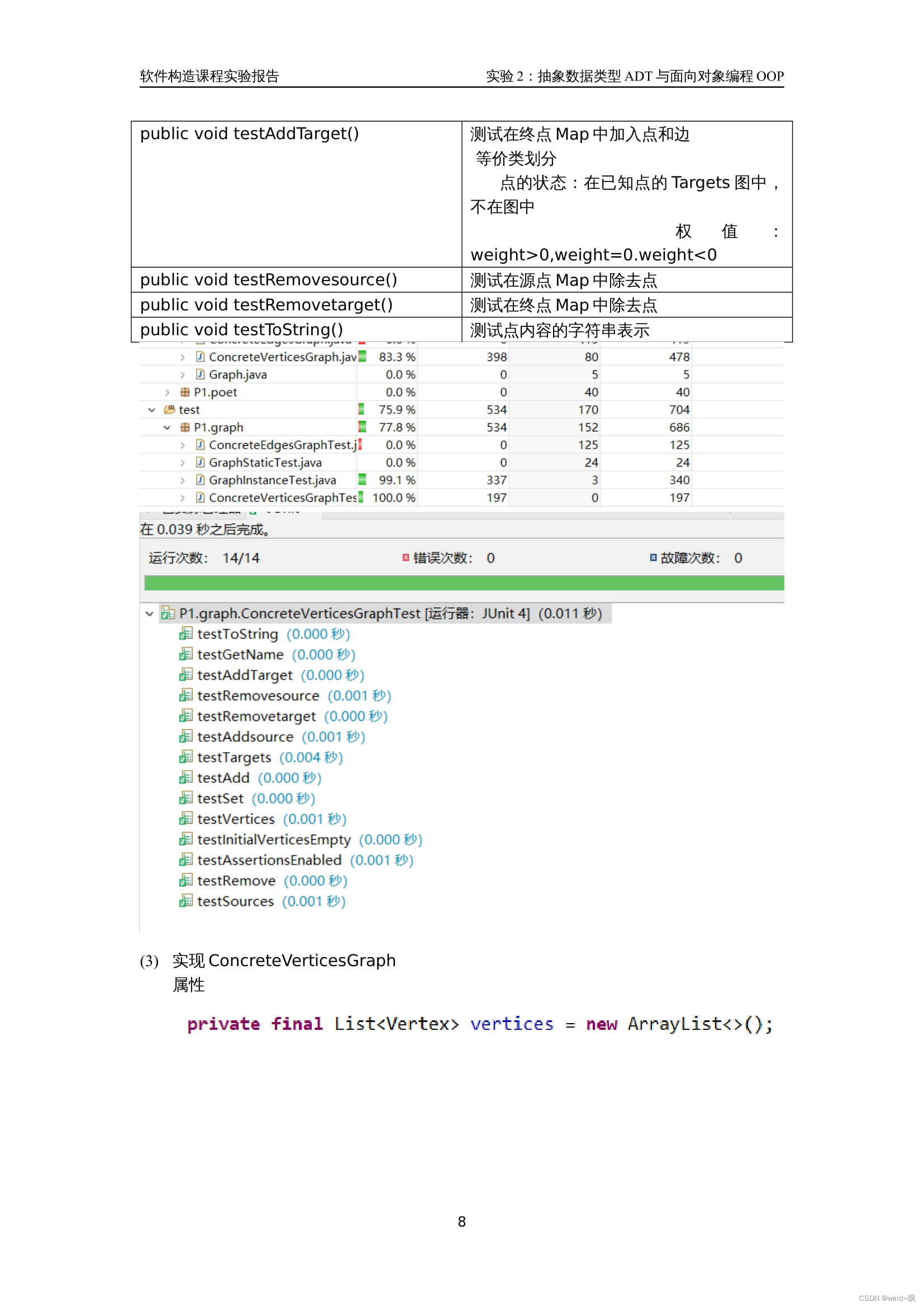Click the covered instructions value 337 for GraphInstanceTest
This screenshot has width=924, height=1307.
pyautogui.click(x=497, y=481)
